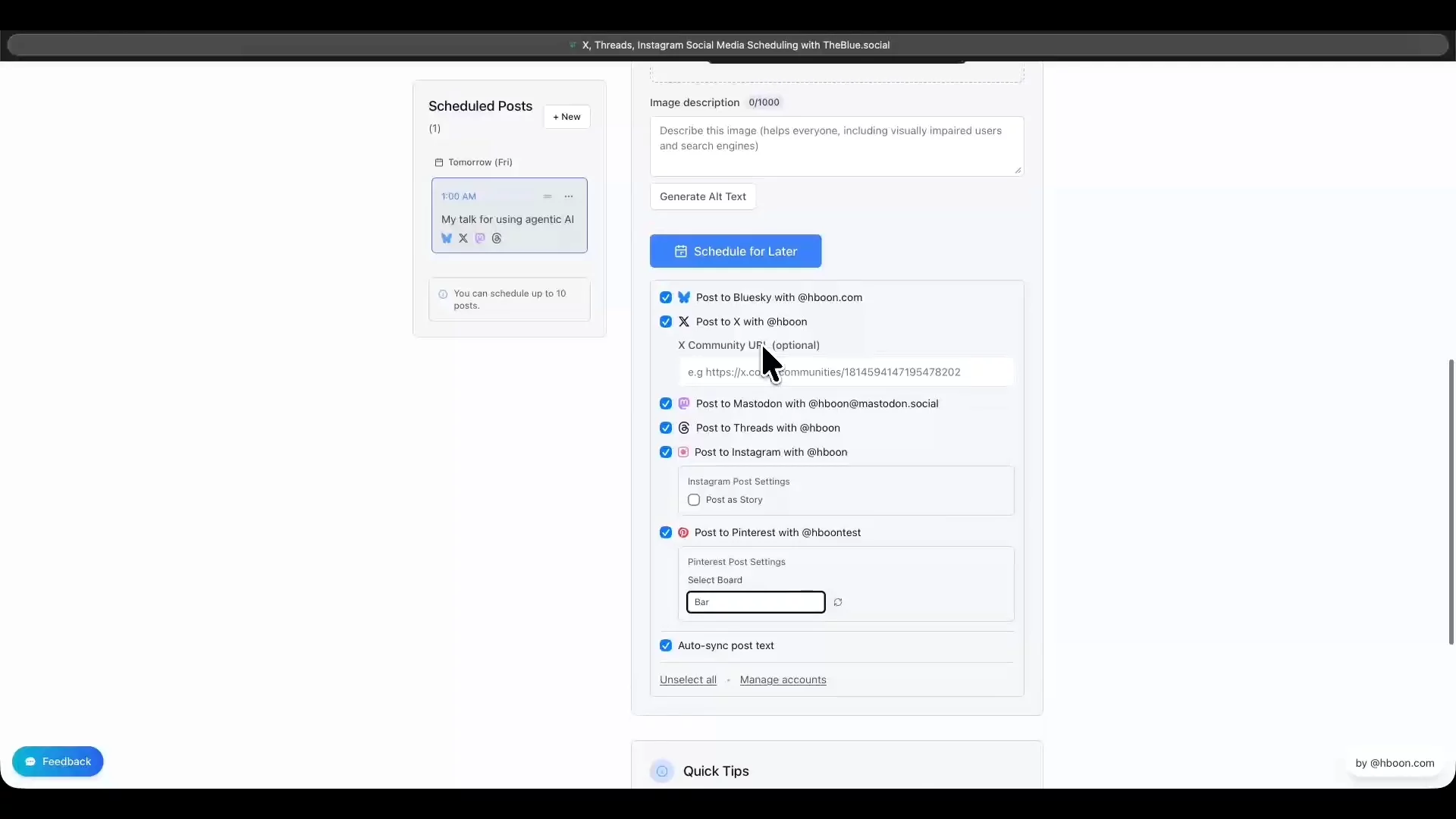This screenshot has height=819, width=1456.
Task: Click the drag handle on the scheduled post
Action: pyautogui.click(x=548, y=196)
